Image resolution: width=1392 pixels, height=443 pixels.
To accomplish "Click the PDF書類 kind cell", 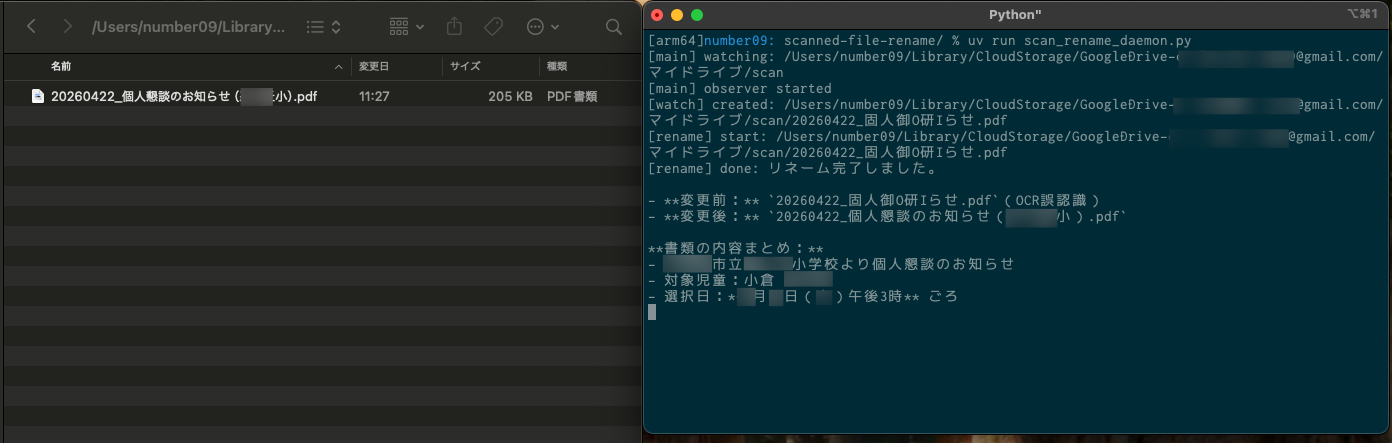I will coord(572,97).
